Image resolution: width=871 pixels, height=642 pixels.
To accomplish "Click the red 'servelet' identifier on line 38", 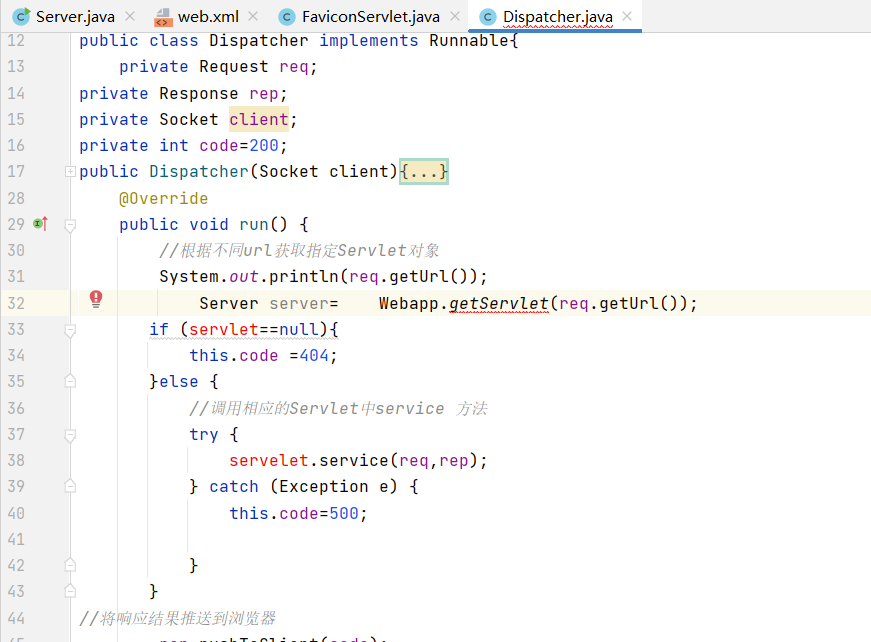I will pos(269,460).
